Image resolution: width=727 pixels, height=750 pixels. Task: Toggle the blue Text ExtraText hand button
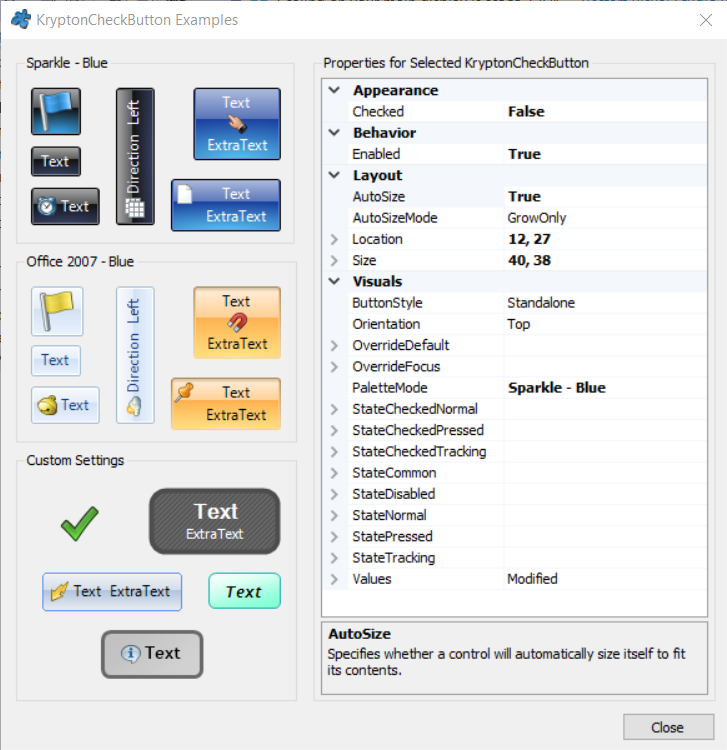[237, 124]
